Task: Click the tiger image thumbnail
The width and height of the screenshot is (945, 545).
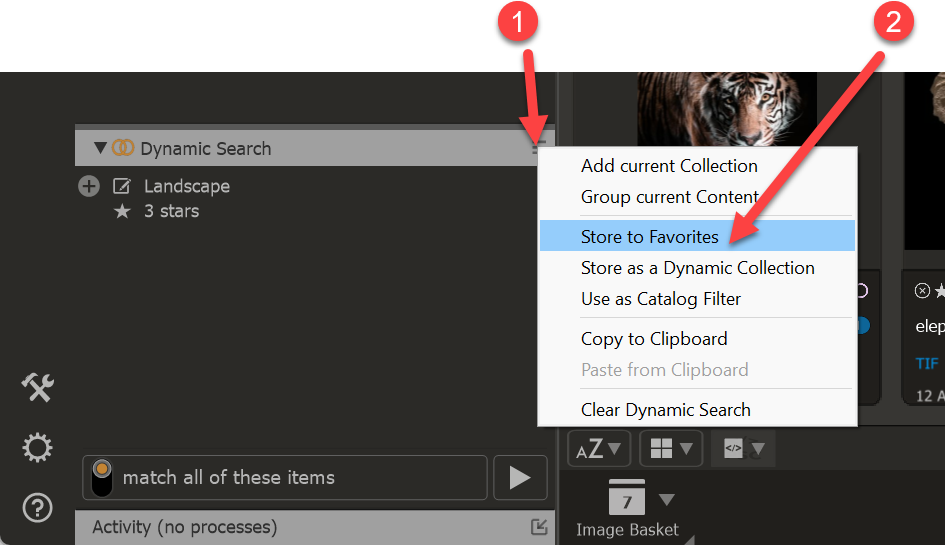Action: pyautogui.click(x=726, y=109)
